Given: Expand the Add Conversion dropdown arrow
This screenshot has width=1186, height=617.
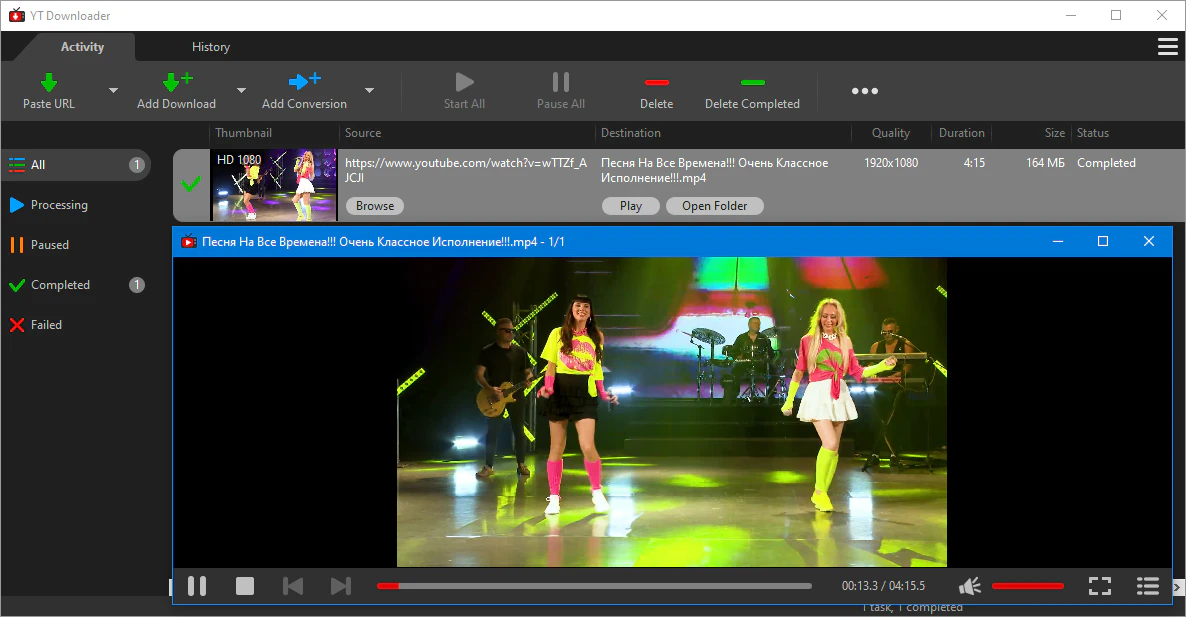Looking at the screenshot, I should (x=369, y=91).
